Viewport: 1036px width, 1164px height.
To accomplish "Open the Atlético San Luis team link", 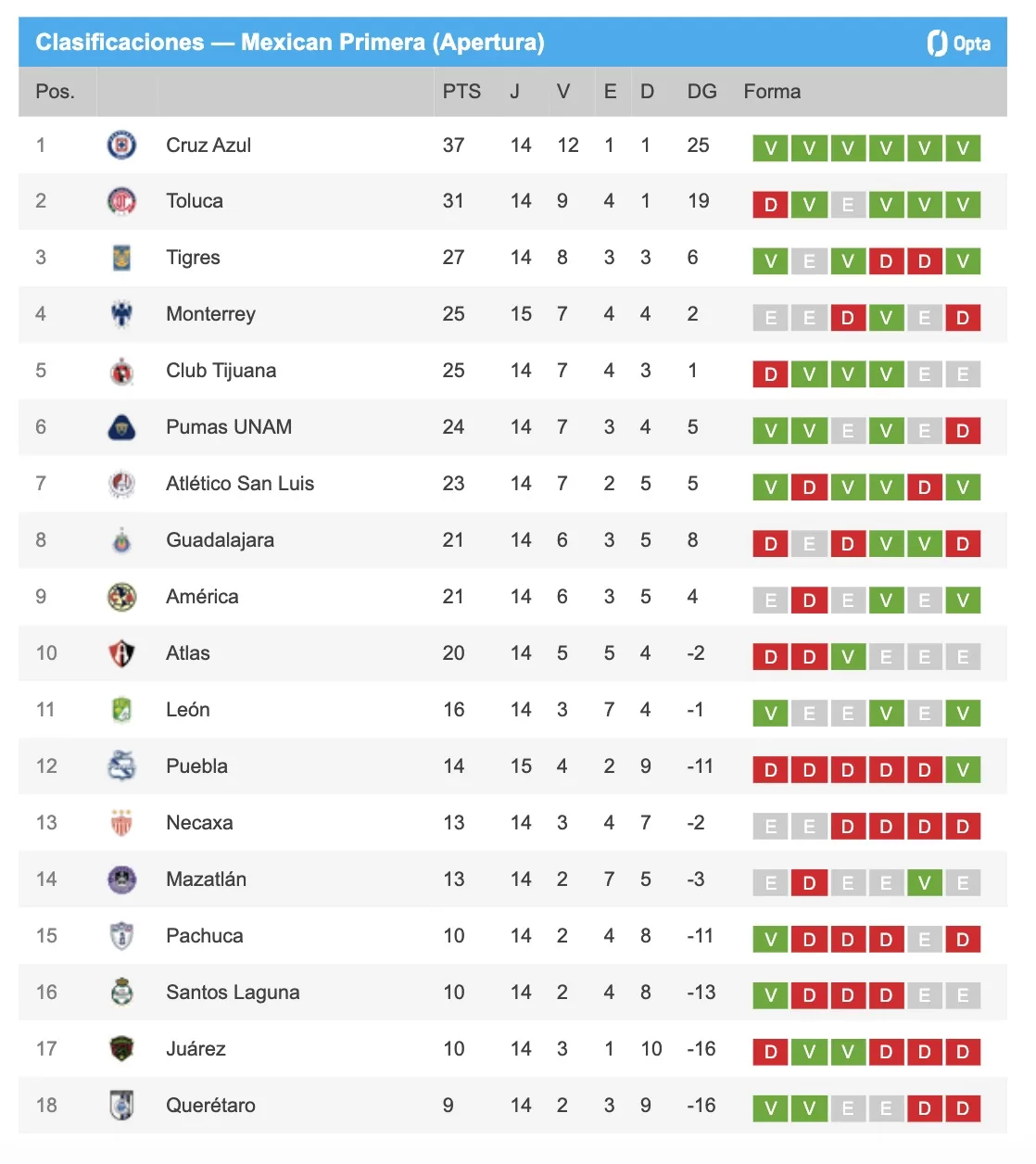I will (x=240, y=484).
